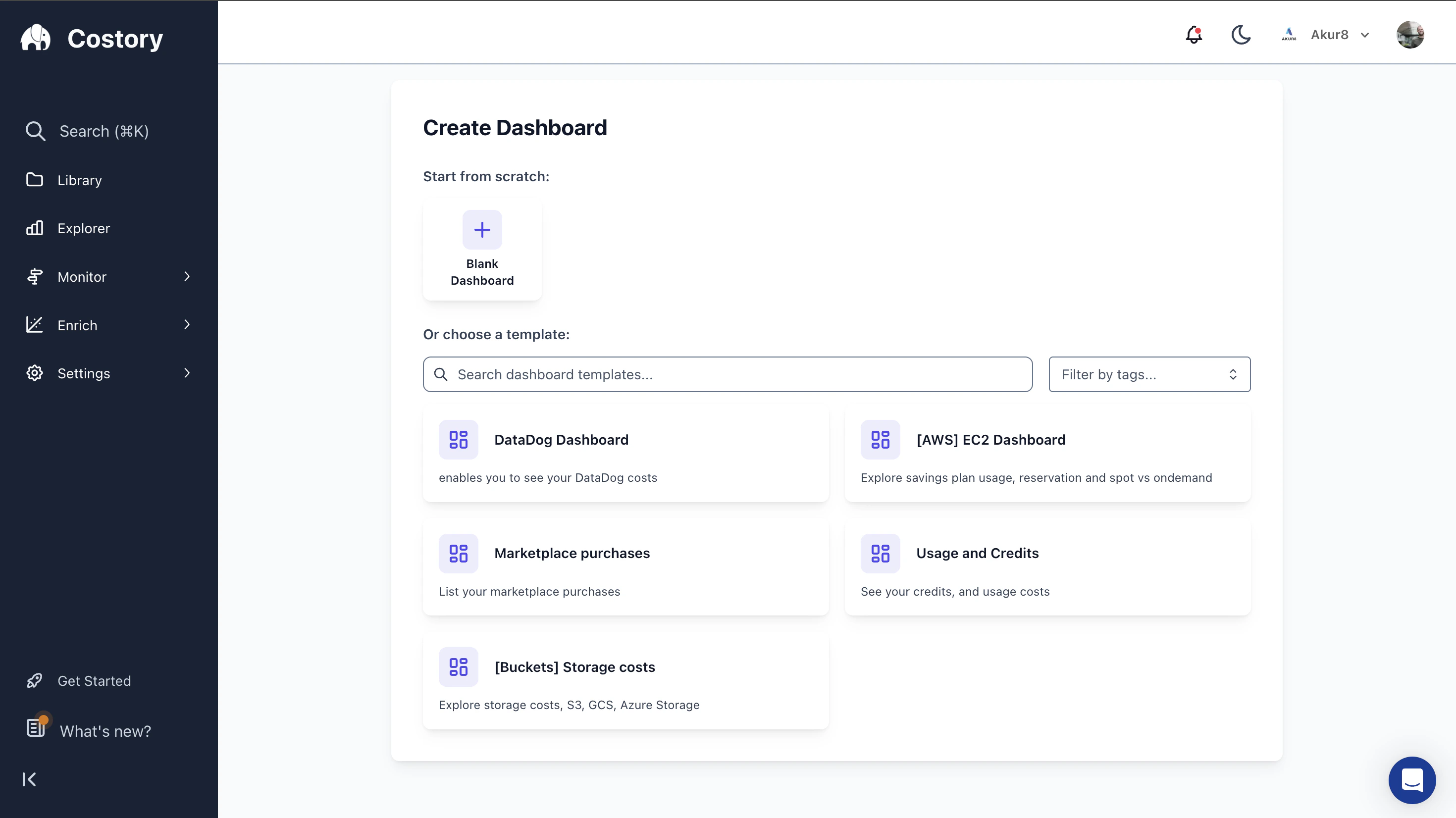Show the What's new panel

click(x=104, y=730)
